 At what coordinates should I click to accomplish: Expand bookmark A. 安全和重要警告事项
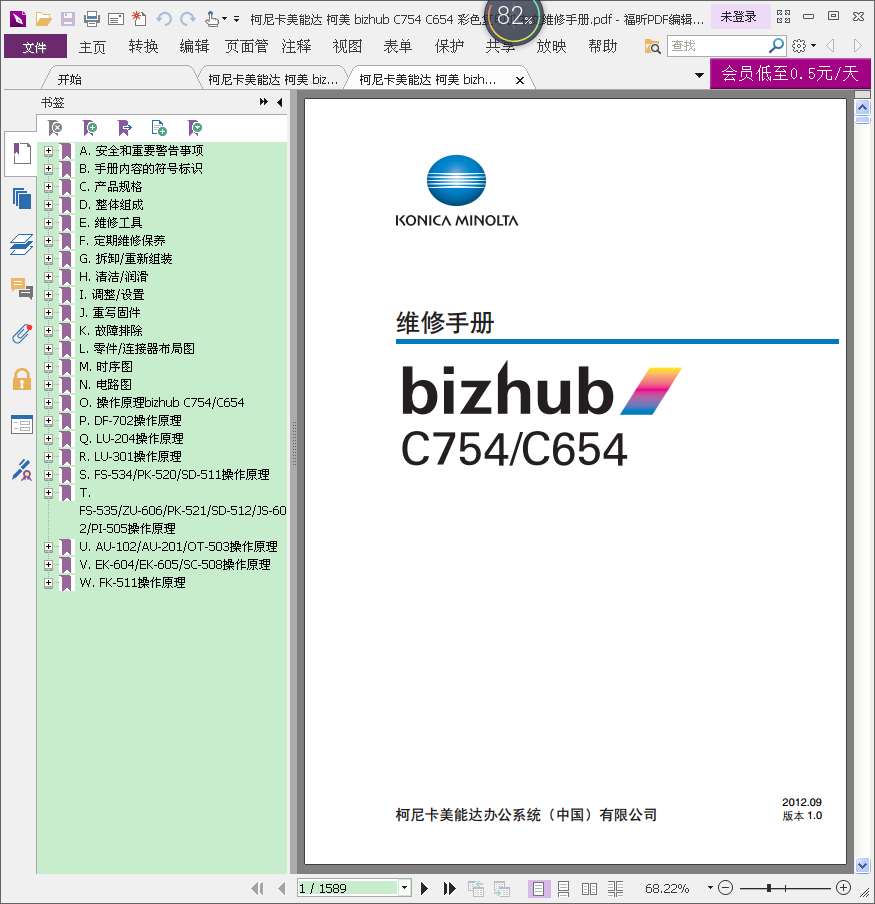48,151
